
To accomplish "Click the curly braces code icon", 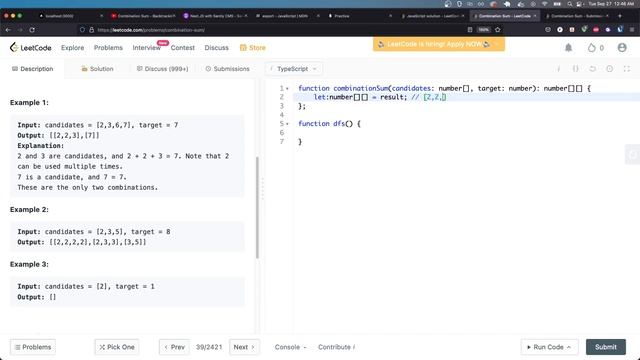I will pyautogui.click(x=576, y=69).
